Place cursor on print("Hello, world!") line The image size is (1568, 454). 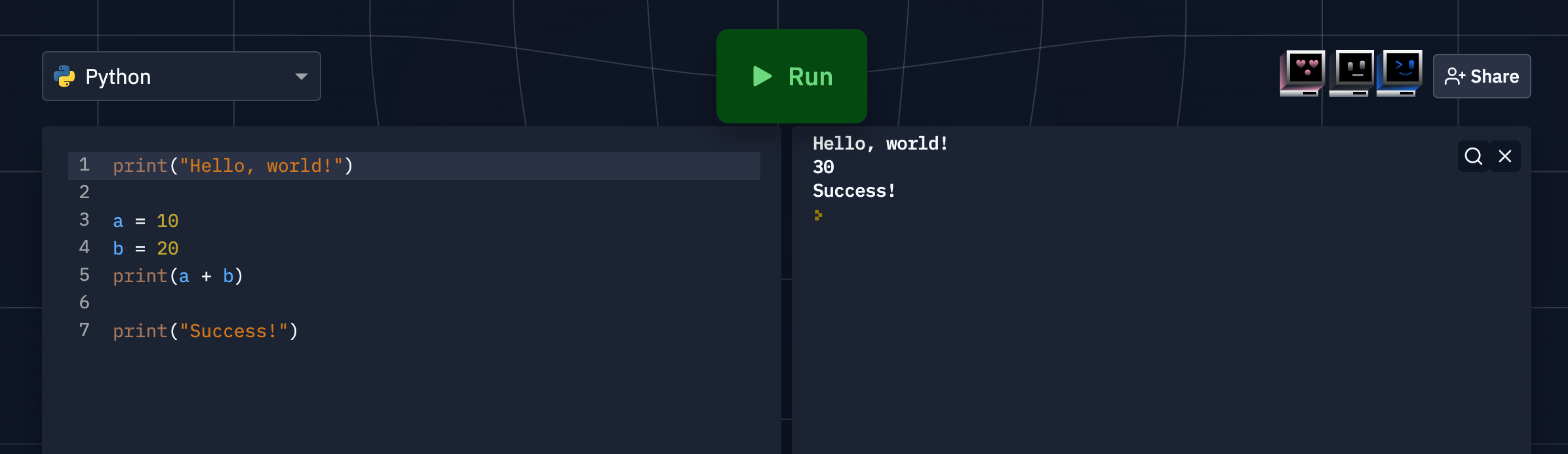click(233, 166)
